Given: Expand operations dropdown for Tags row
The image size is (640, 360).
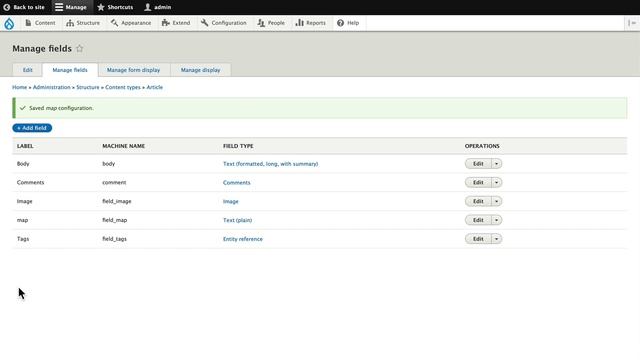Looking at the screenshot, I should coord(496,239).
